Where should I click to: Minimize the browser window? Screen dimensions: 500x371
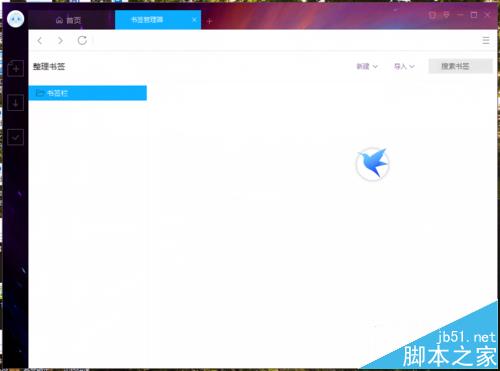pyautogui.click(x=460, y=15)
